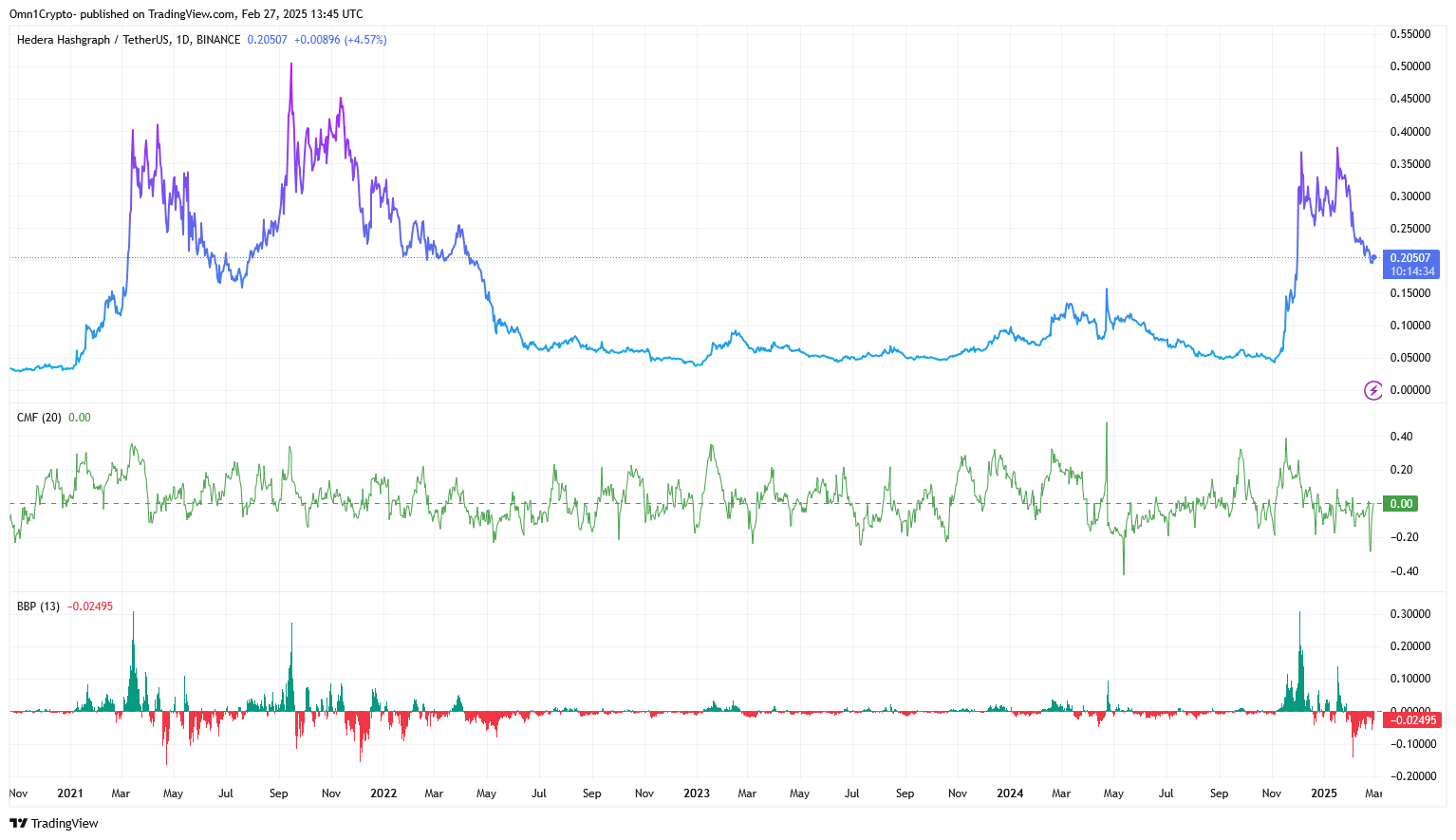Click the 0.40 CMF axis label
This screenshot has height=840, width=1456.
point(1401,437)
